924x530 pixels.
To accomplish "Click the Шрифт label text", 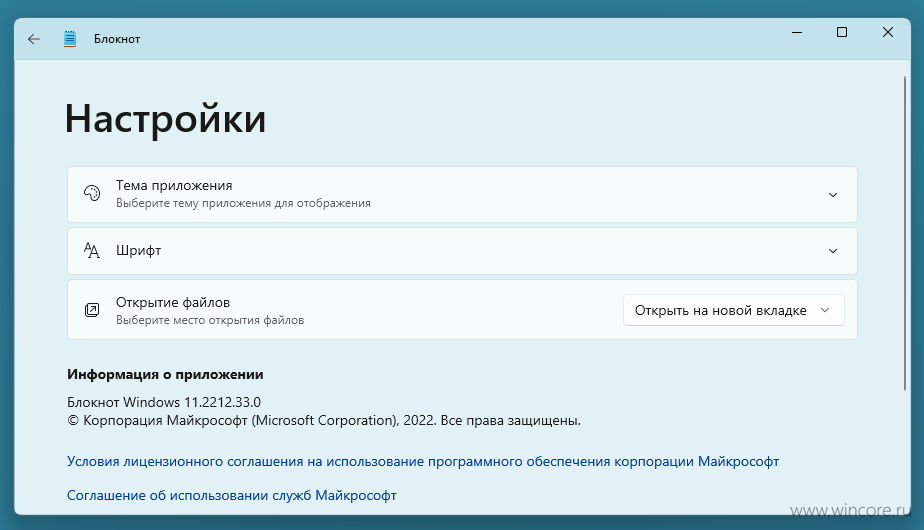I will click(x=138, y=251).
